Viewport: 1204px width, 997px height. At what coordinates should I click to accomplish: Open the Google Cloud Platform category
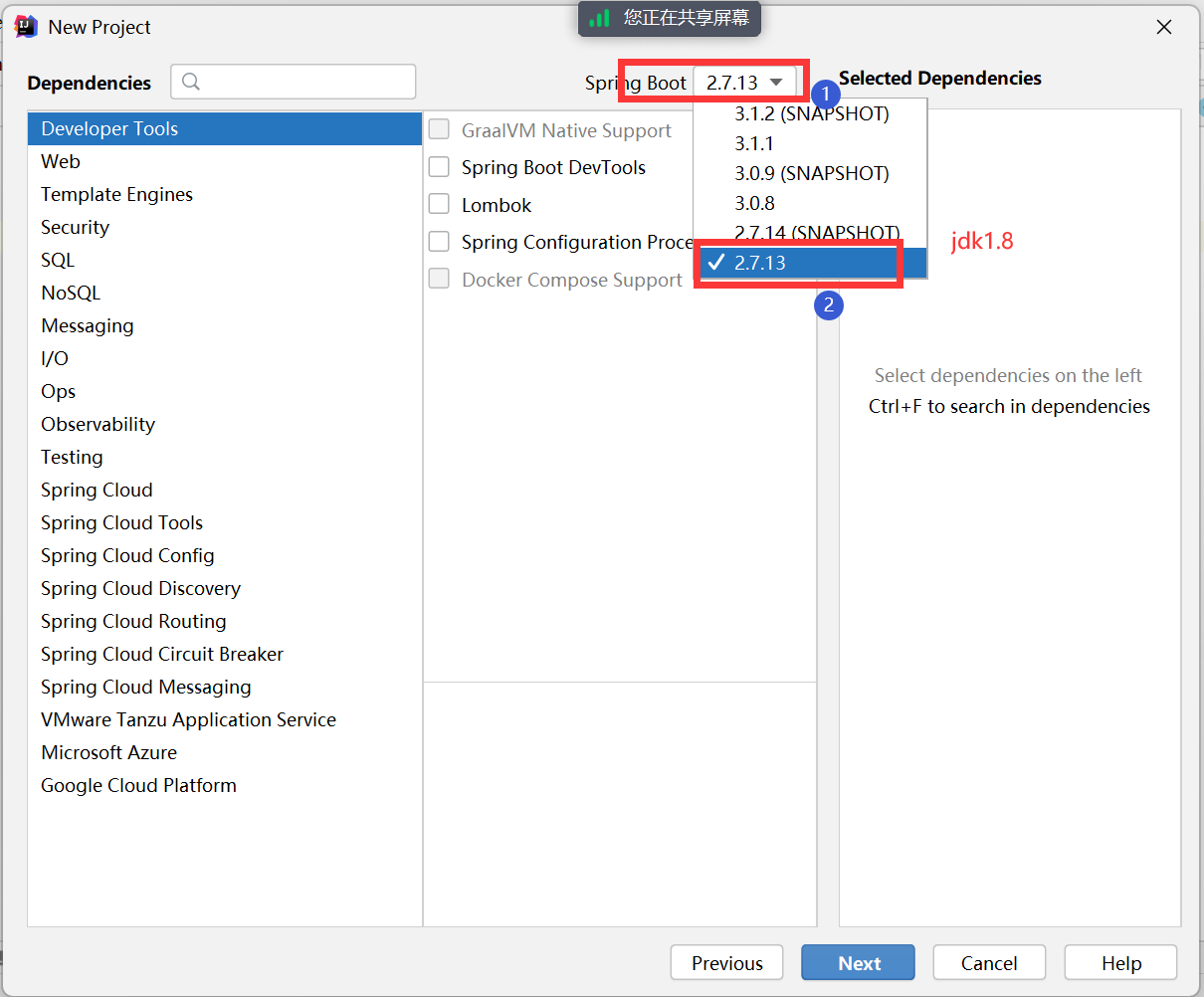click(x=225, y=785)
